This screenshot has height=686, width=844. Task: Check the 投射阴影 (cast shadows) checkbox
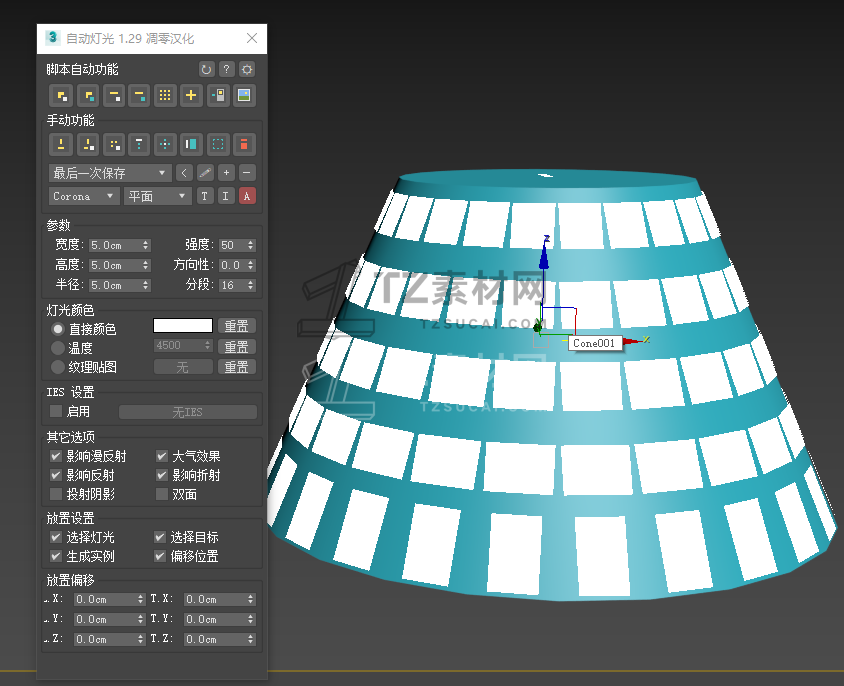coord(57,494)
